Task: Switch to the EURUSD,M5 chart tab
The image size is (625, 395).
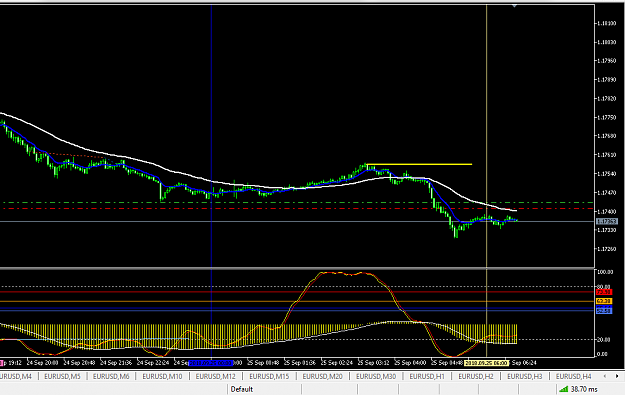Action: (62, 376)
